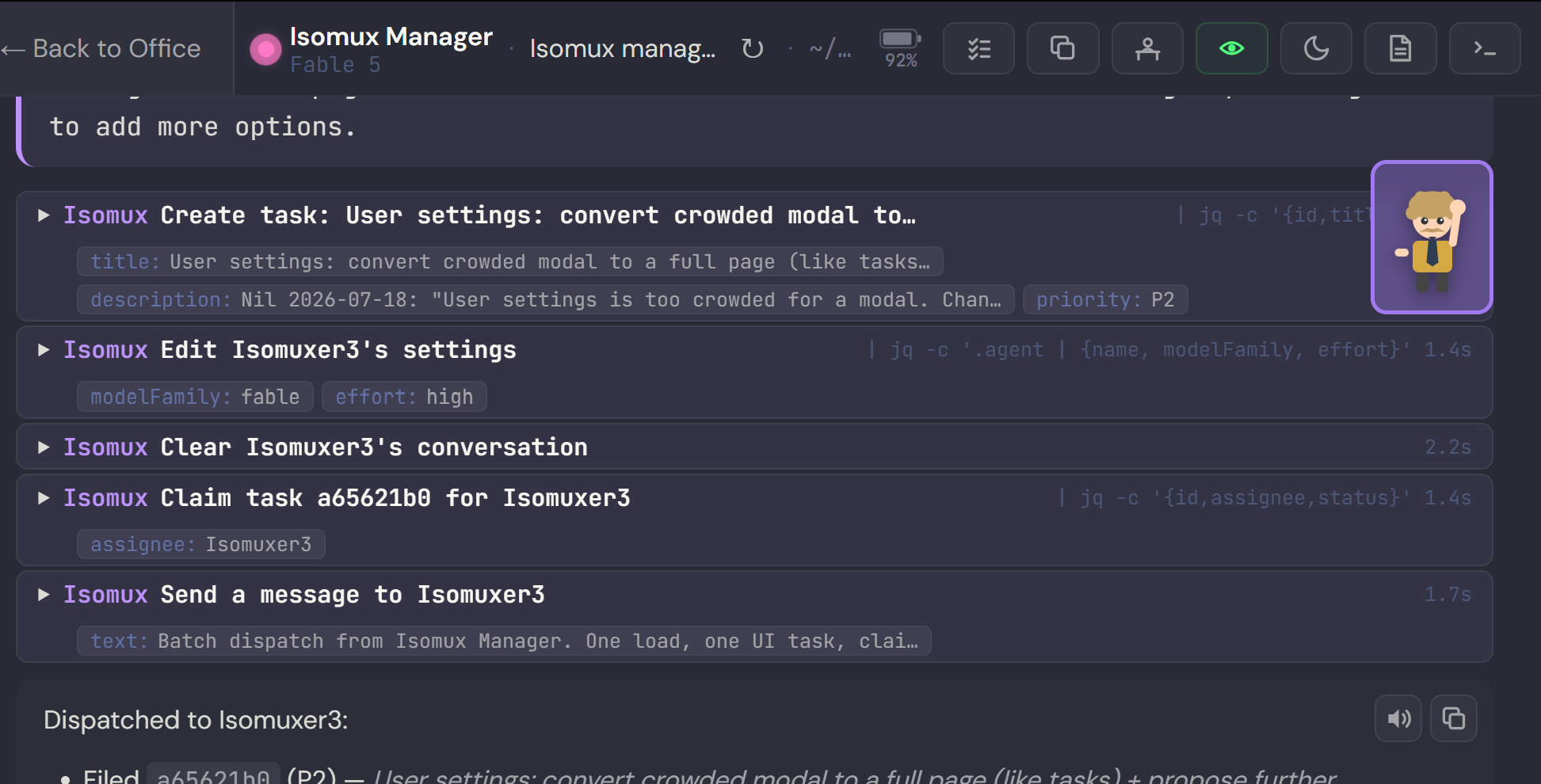
Task: Click the assignee: Isomuxer3 chip
Action: [201, 544]
